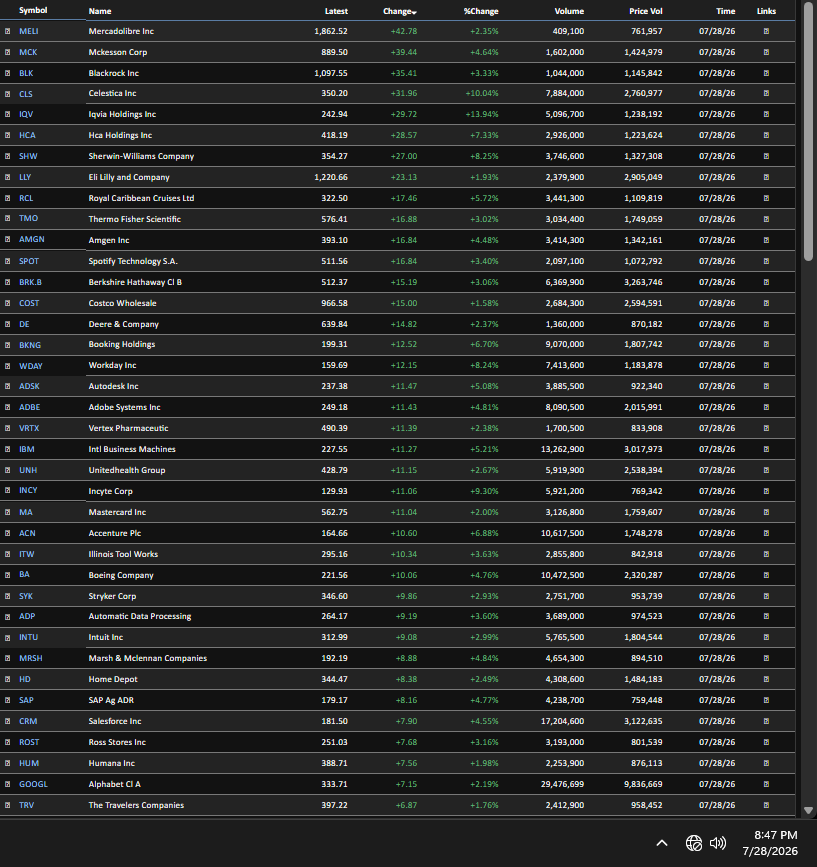817x867 pixels.
Task: Expand the DE row details
Action: point(8,325)
